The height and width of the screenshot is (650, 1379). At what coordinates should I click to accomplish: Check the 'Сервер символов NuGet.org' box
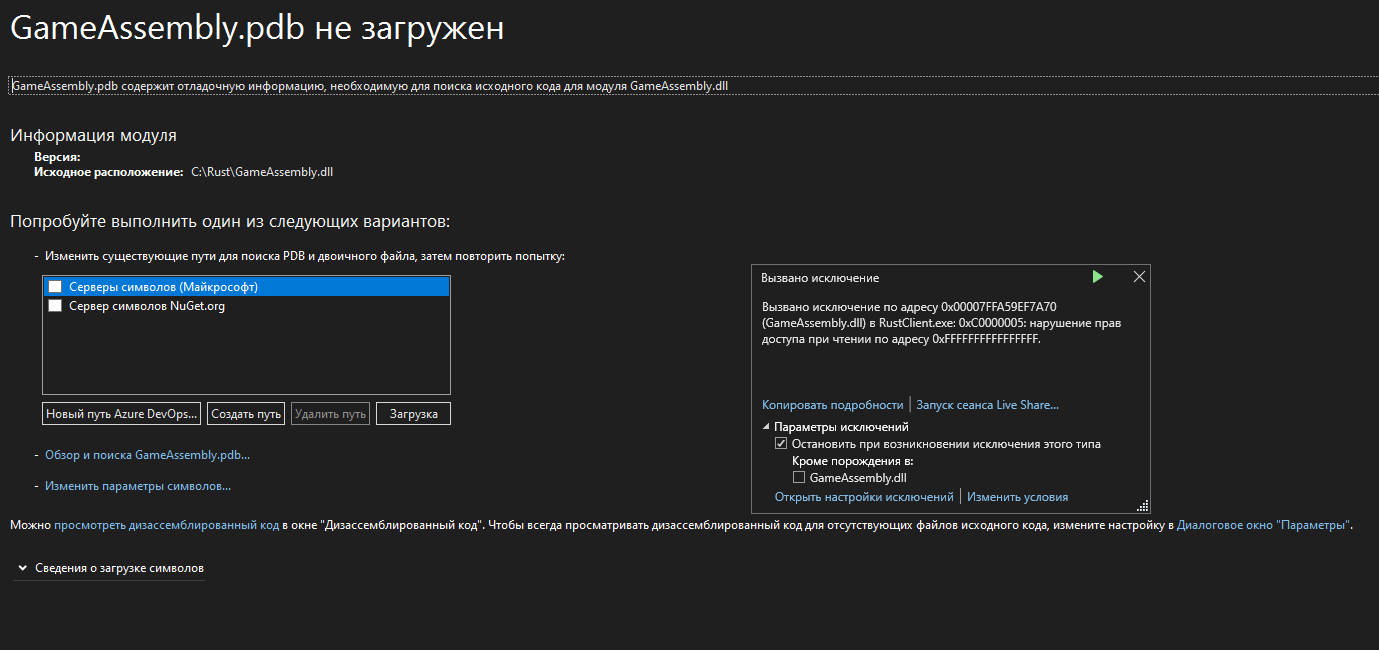[55, 306]
